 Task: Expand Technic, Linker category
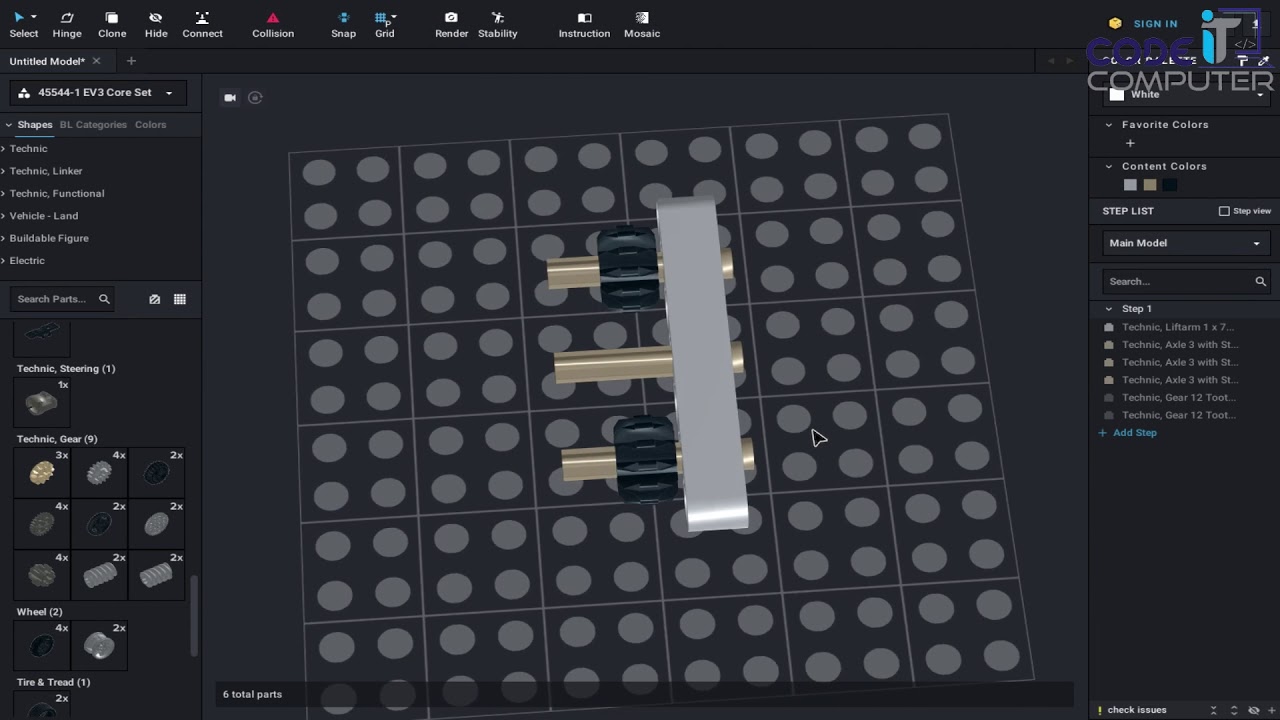46,171
